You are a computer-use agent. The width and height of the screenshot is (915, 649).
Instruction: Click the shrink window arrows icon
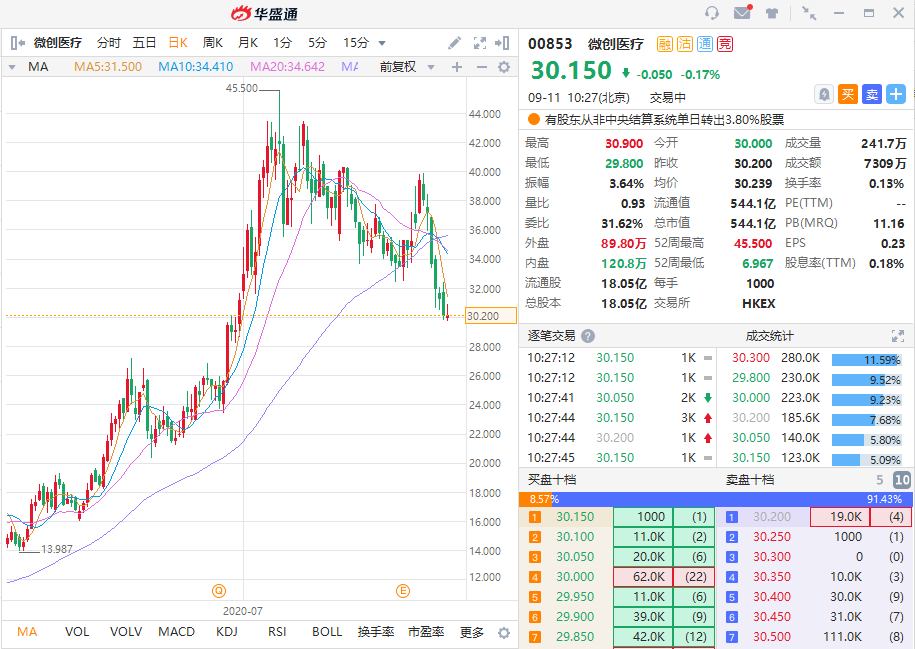[809, 13]
